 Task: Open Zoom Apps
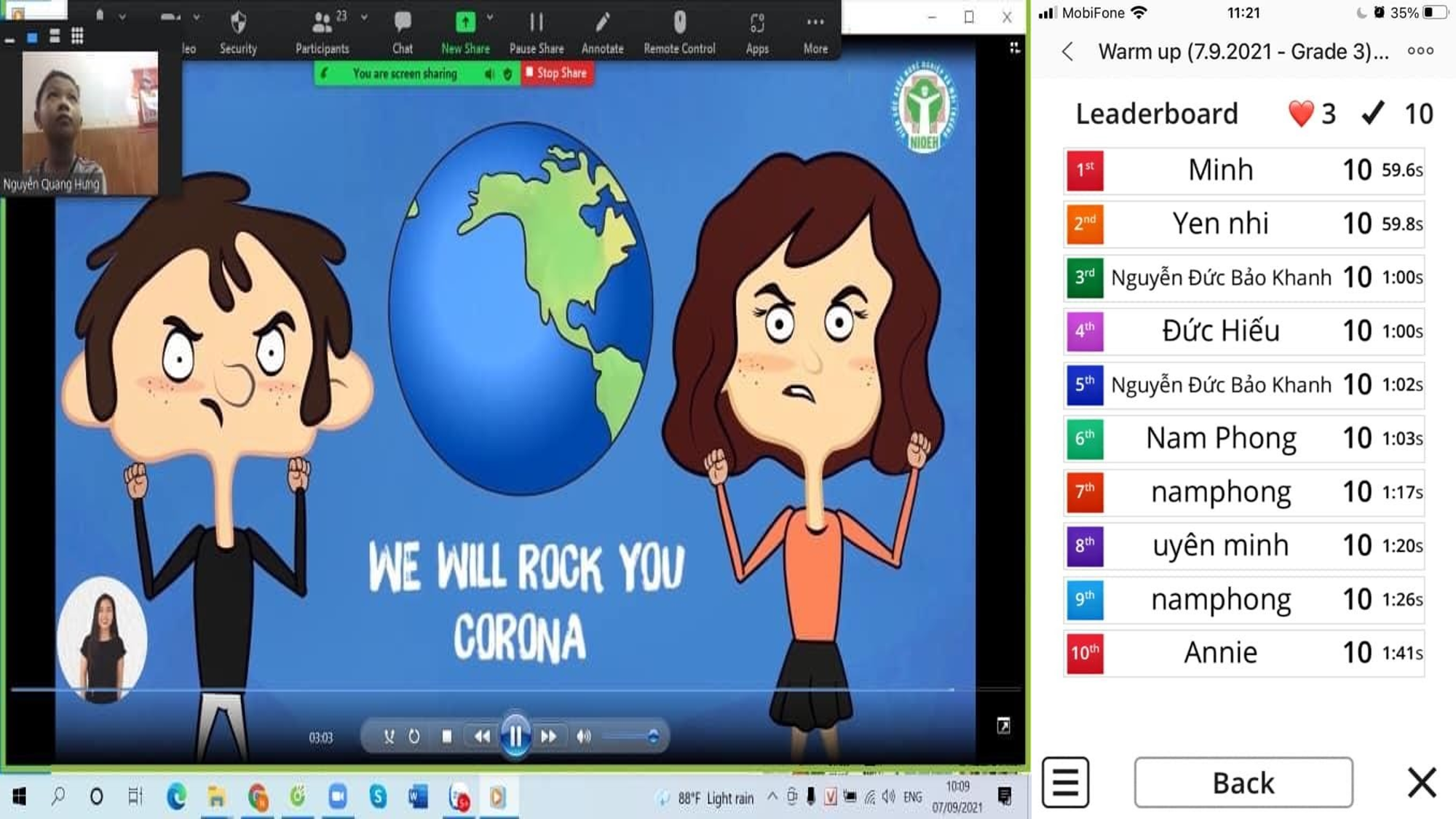(757, 32)
